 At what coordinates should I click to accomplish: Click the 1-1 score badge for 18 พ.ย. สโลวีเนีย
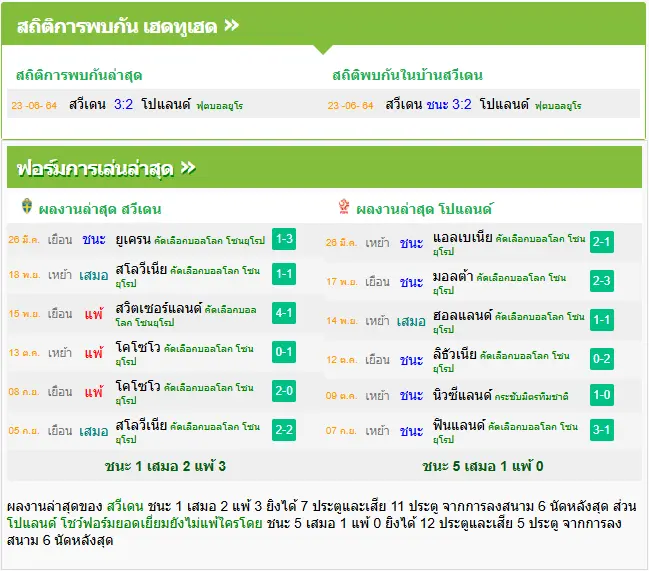click(284, 274)
